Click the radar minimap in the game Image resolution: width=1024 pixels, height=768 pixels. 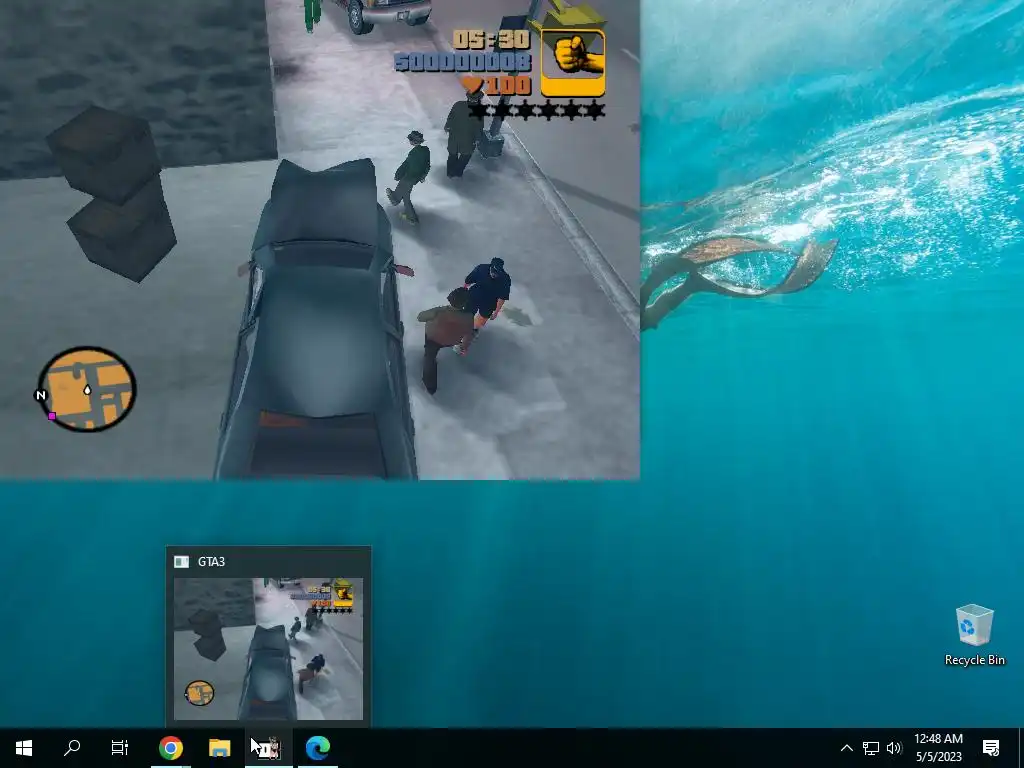(86, 389)
